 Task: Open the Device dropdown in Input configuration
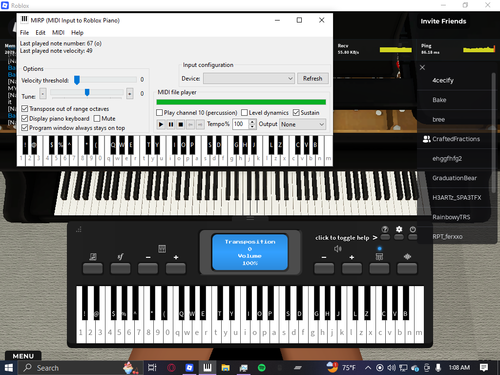[x=249, y=79]
